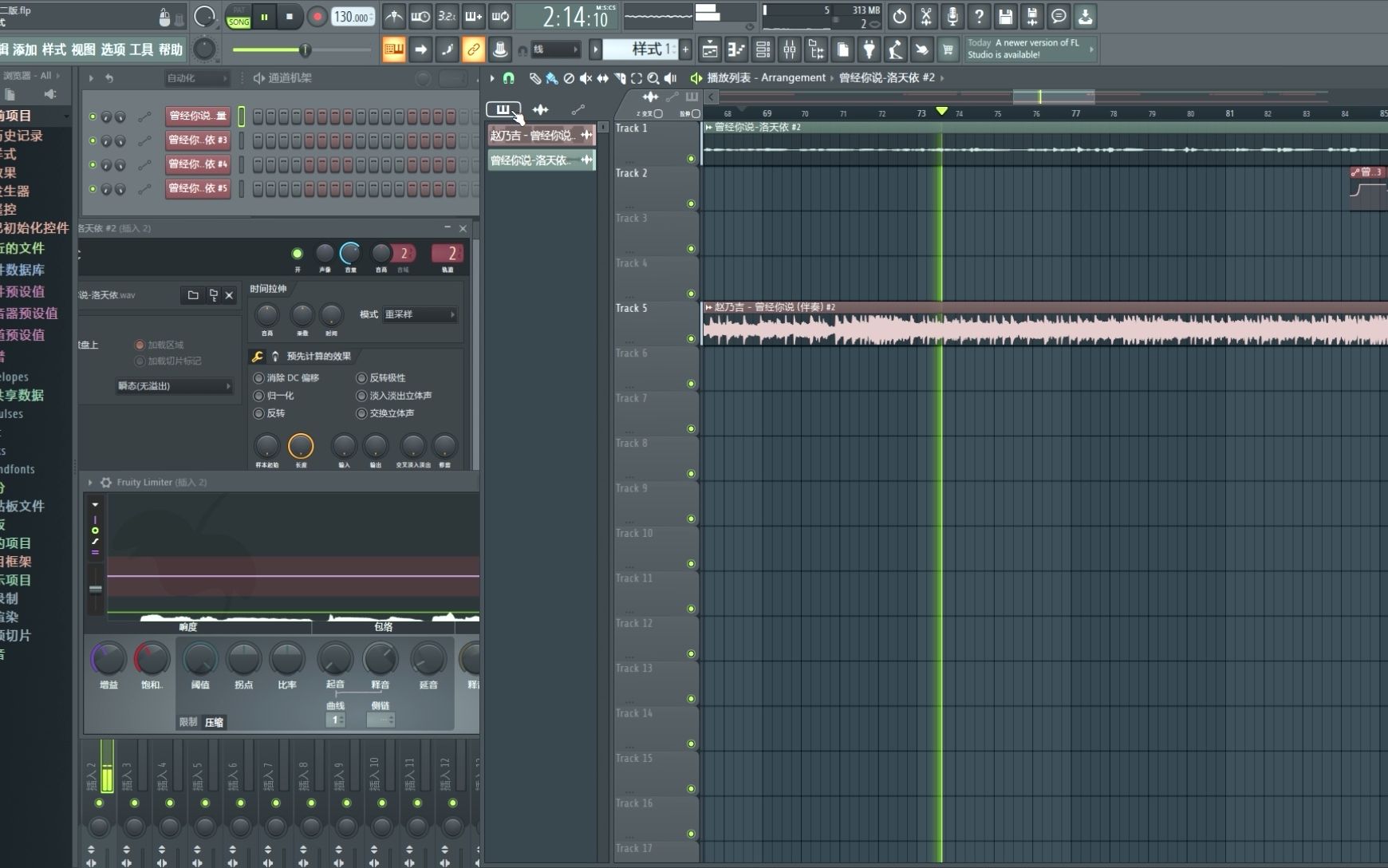Open the playlist view icon
The image size is (1388, 868).
[710, 49]
